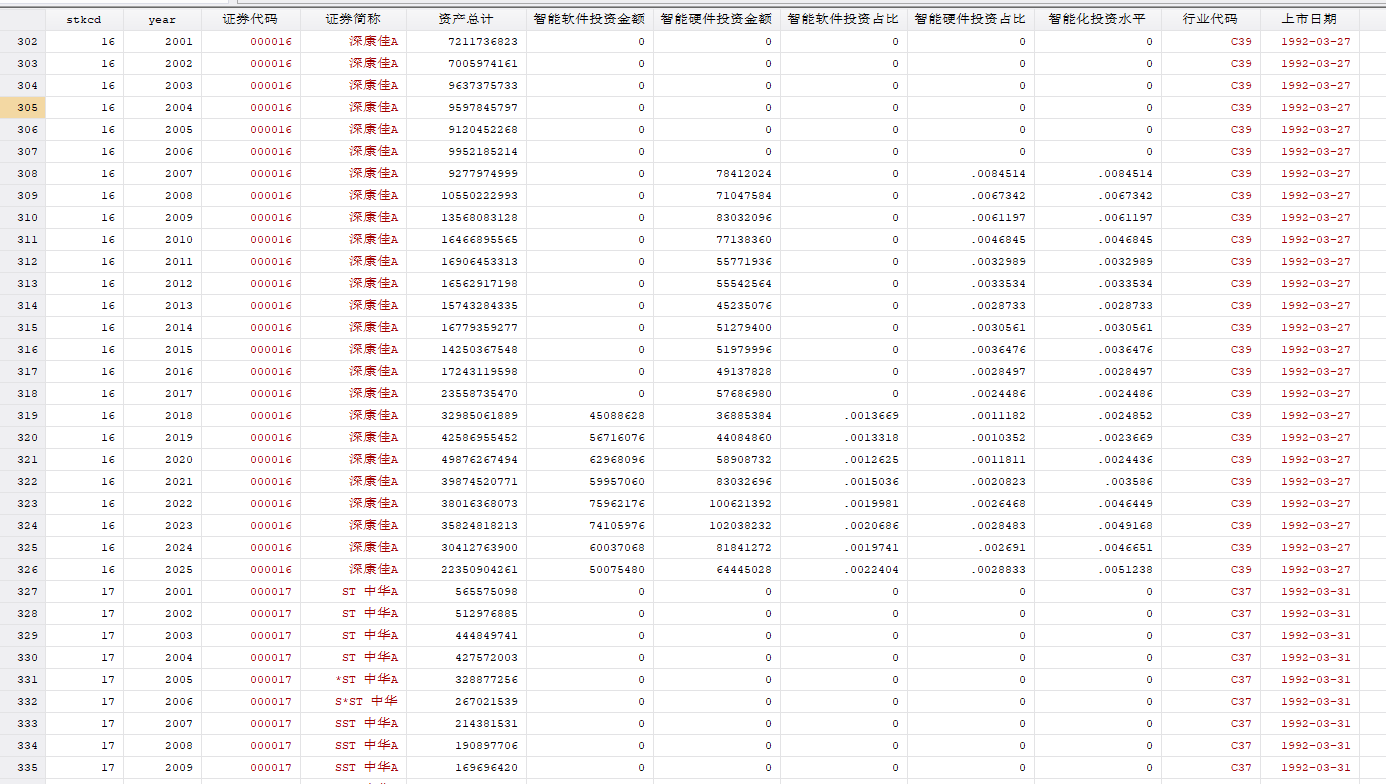Viewport: 1386px width, 784px height.
Task: Click row number 331
Action: coord(22,679)
